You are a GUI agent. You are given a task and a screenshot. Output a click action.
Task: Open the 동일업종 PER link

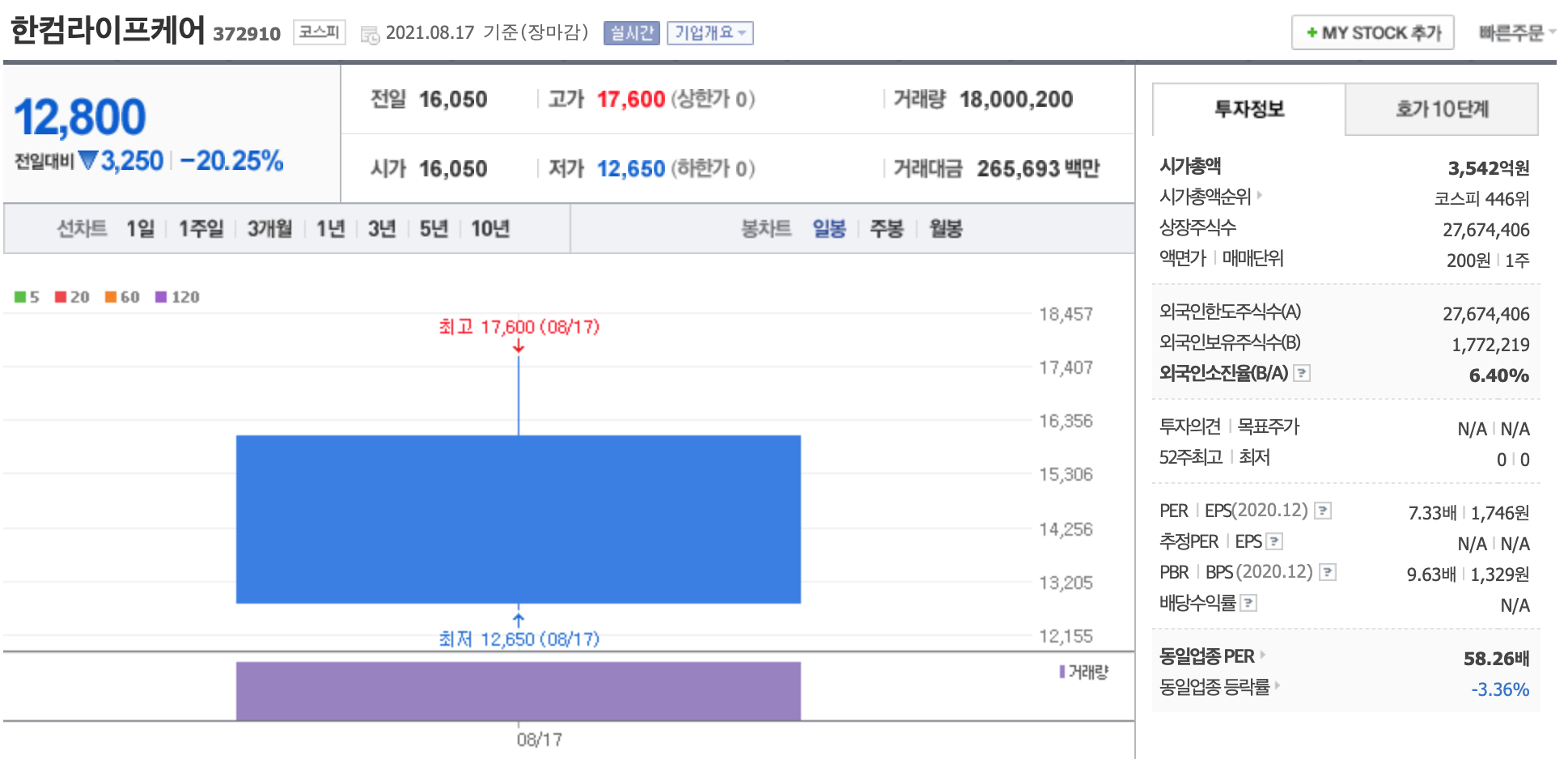[x=1211, y=656]
